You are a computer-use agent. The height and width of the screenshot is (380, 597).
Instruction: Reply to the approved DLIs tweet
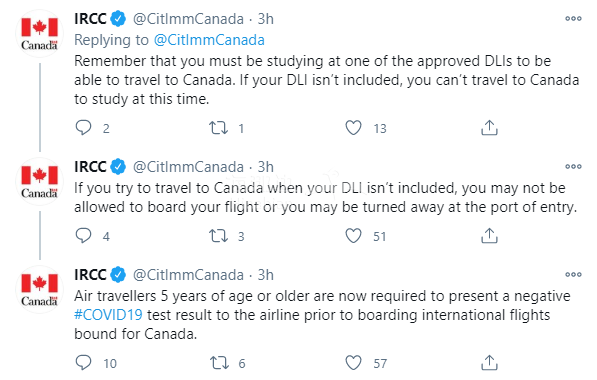(x=83, y=128)
